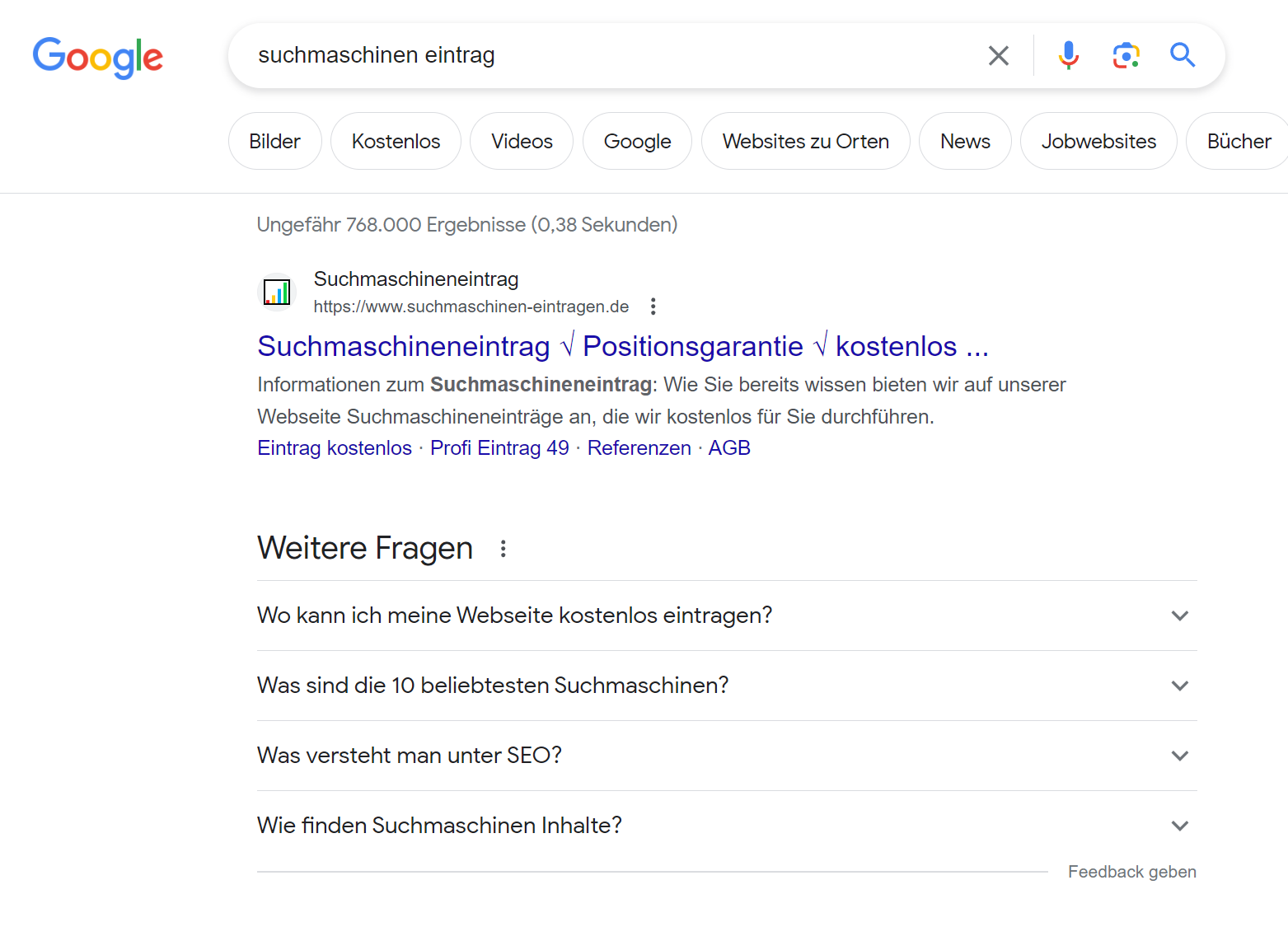Image resolution: width=1288 pixels, height=927 pixels.
Task: Expand 'Wo kann ich meine Webseite kostenlos eintragen?'
Action: pos(1179,616)
